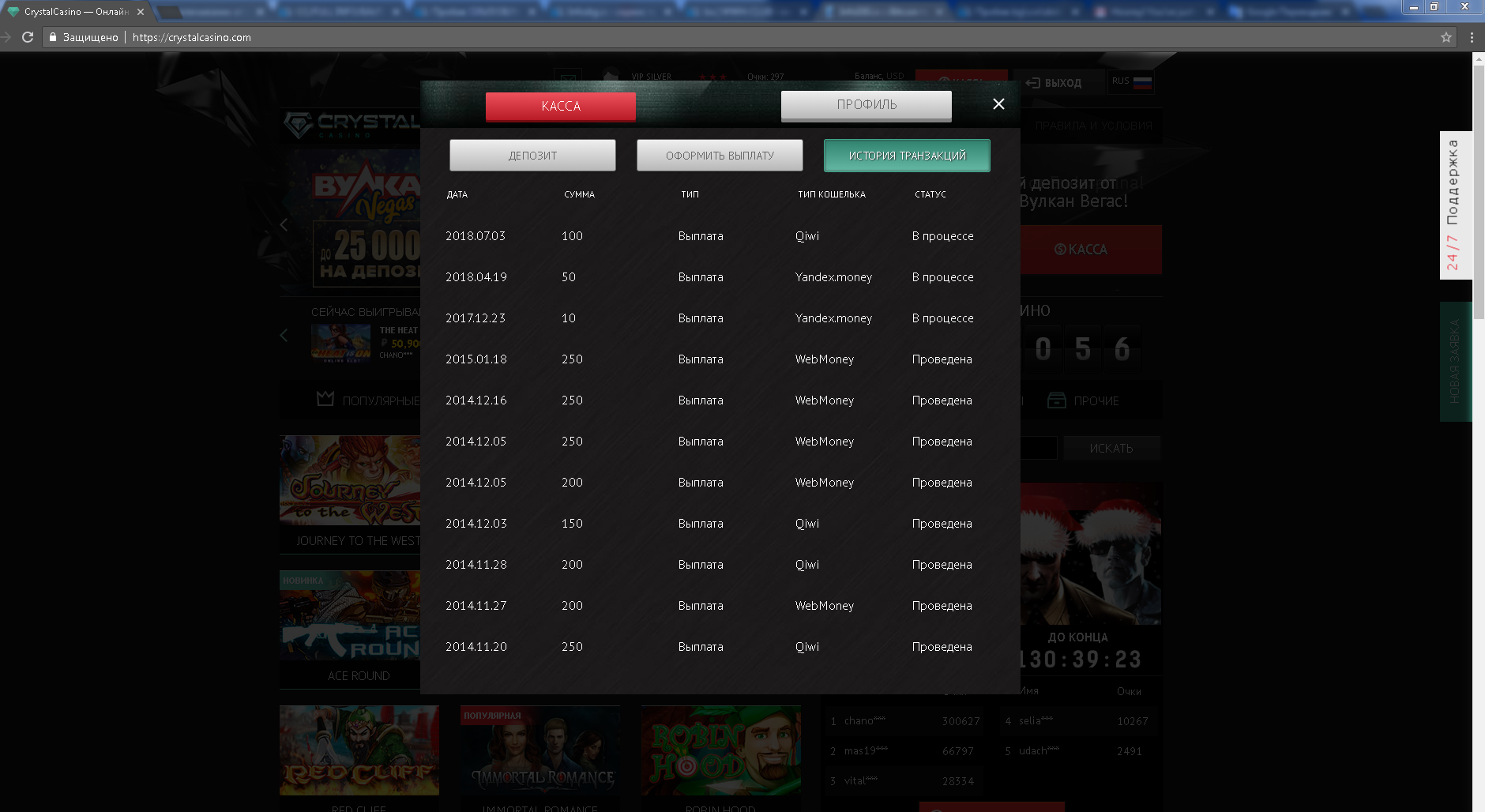
Task: Select date 2018.04.19 transaction row
Action: (x=720, y=277)
